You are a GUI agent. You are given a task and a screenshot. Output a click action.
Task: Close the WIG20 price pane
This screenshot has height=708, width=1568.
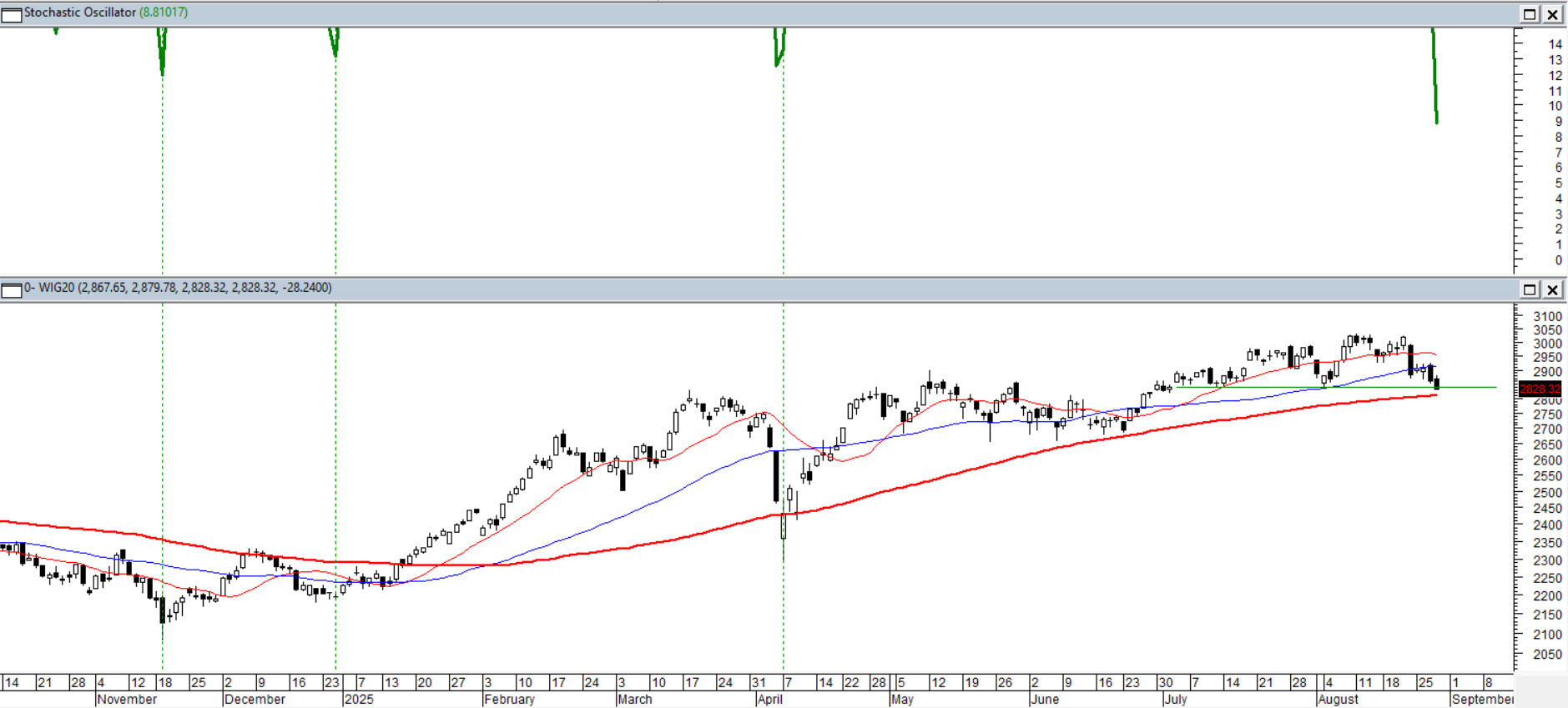click(1552, 289)
